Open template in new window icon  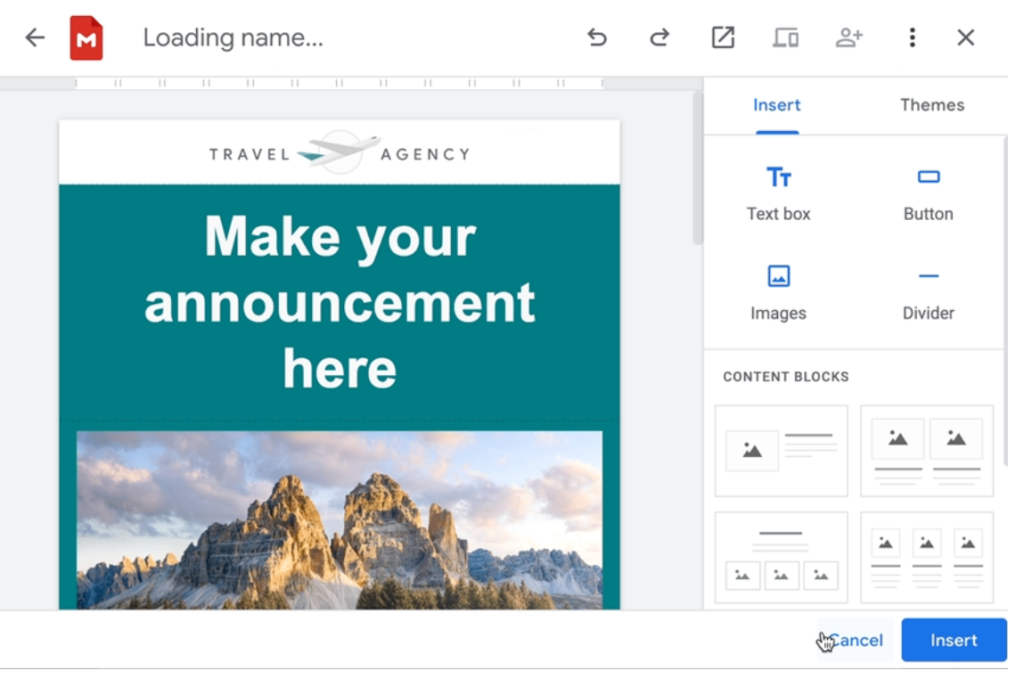723,38
